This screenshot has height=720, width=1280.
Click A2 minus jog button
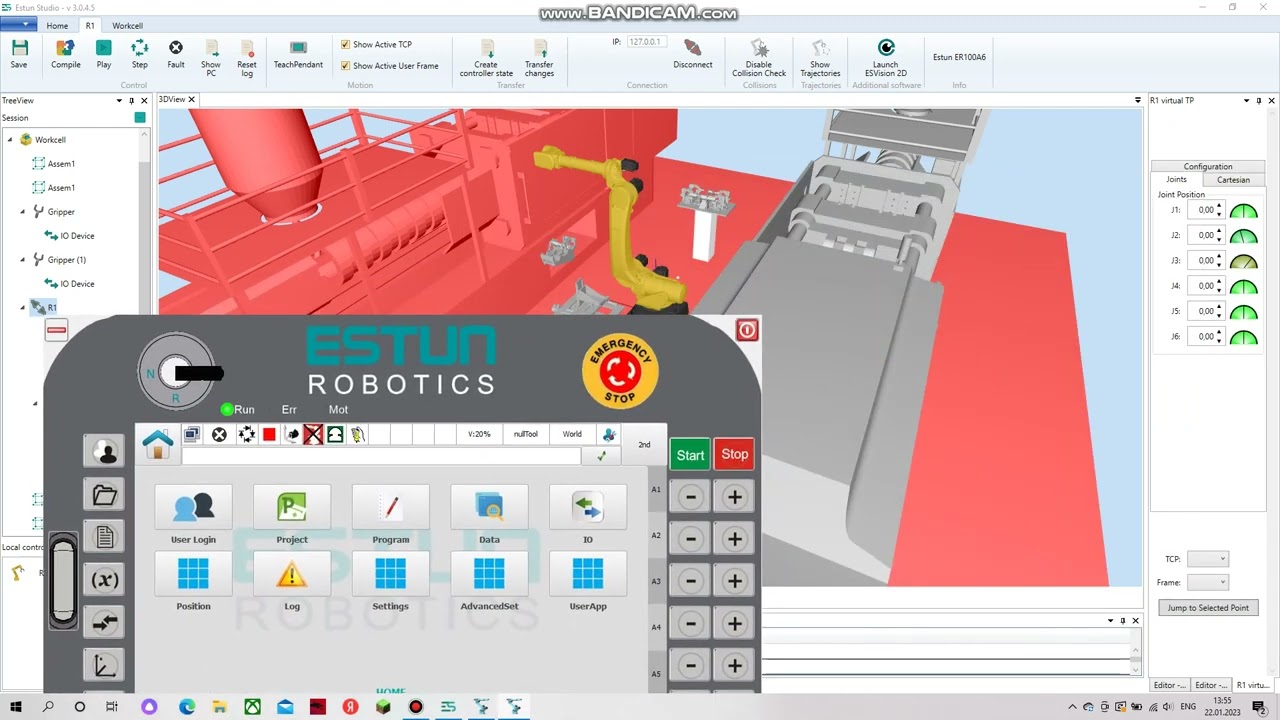tap(690, 539)
